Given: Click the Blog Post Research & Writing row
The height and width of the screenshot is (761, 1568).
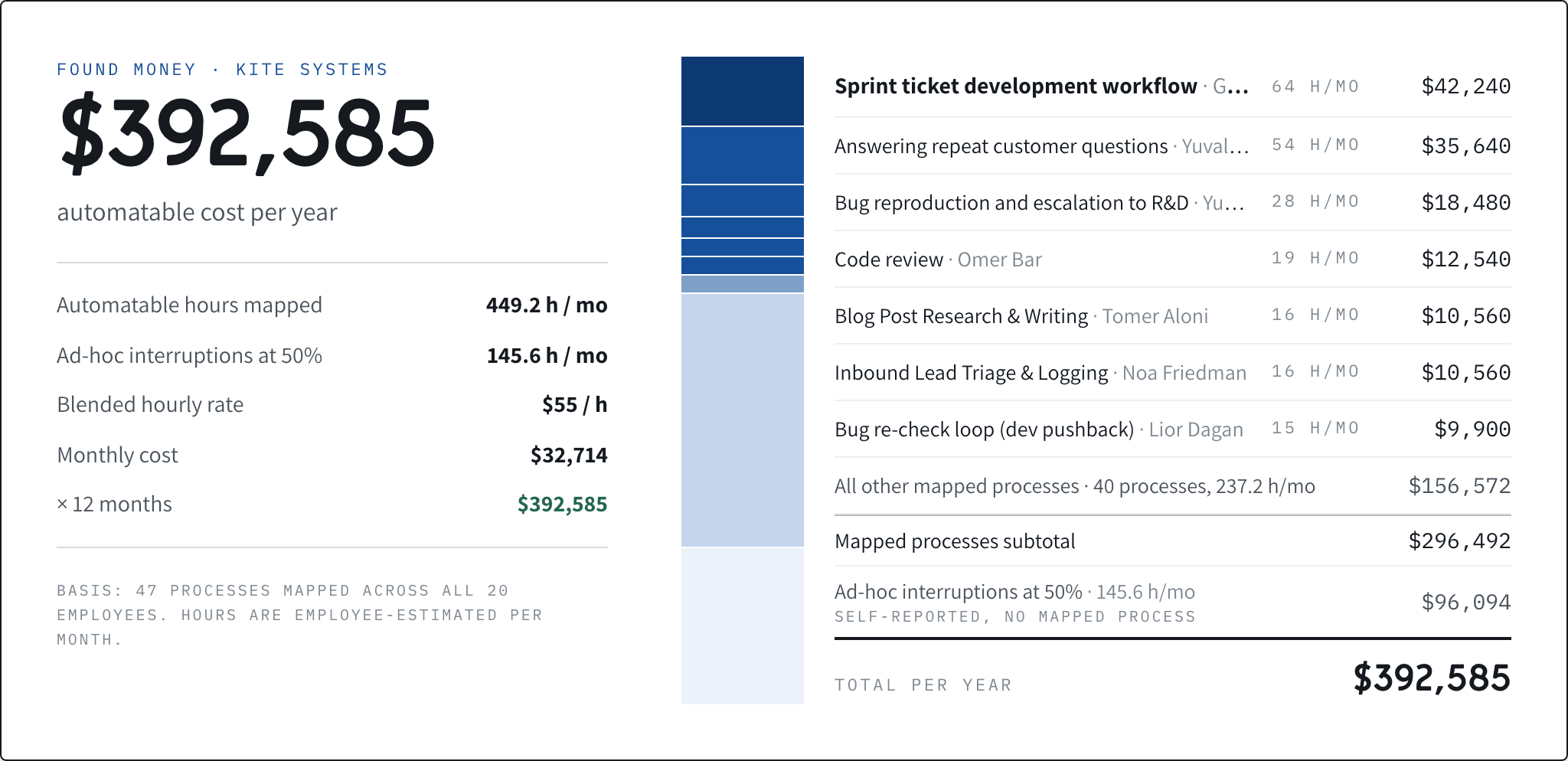Looking at the screenshot, I should click(1173, 315).
